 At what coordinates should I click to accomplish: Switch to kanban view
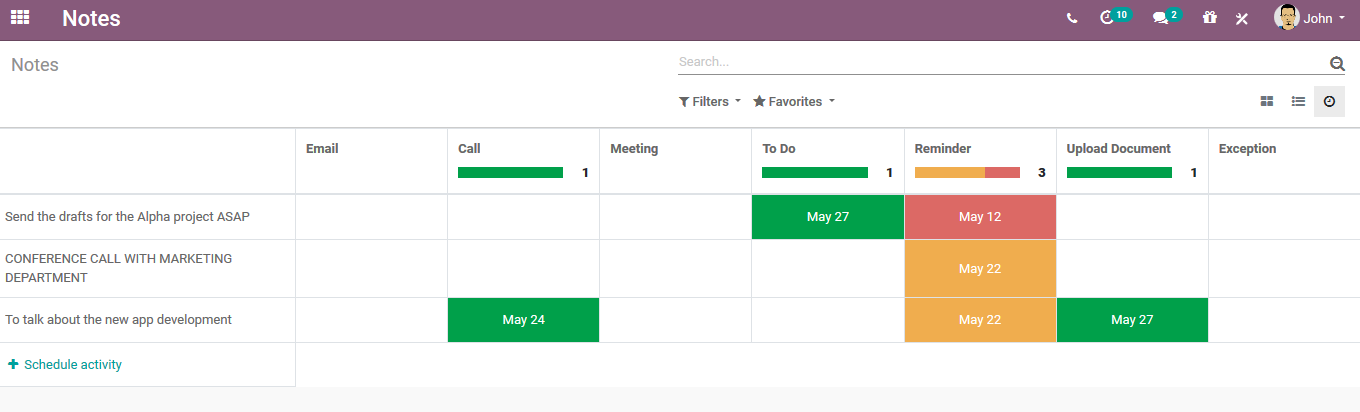[1267, 101]
